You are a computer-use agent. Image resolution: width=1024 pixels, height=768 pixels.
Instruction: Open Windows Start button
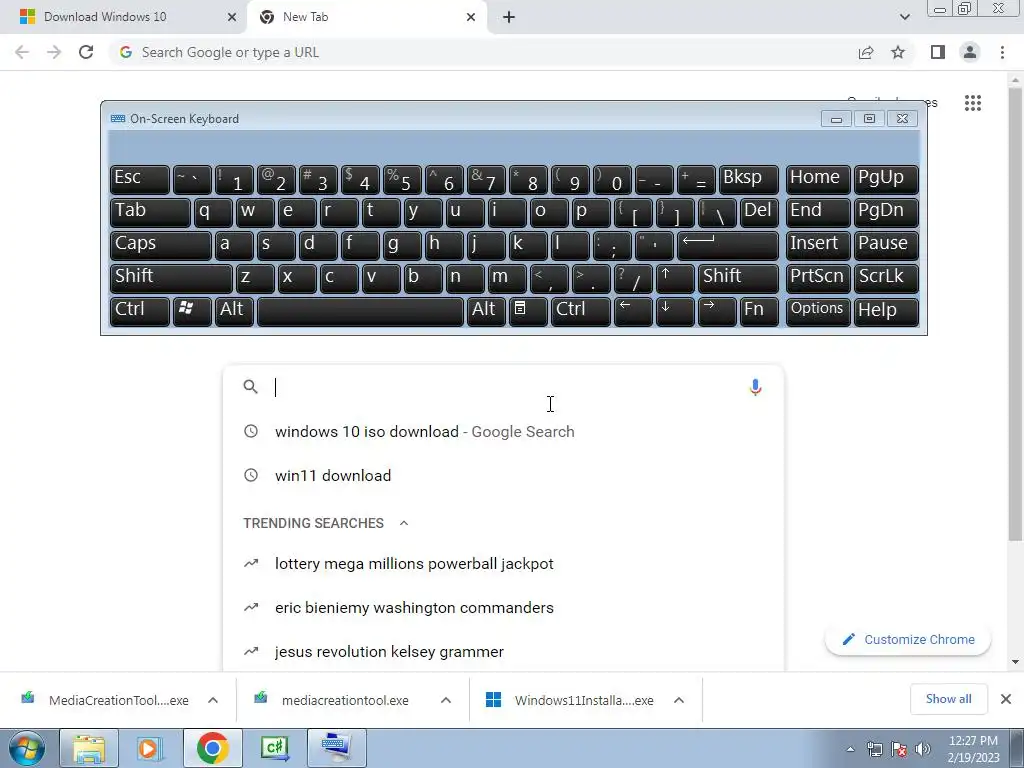27,748
